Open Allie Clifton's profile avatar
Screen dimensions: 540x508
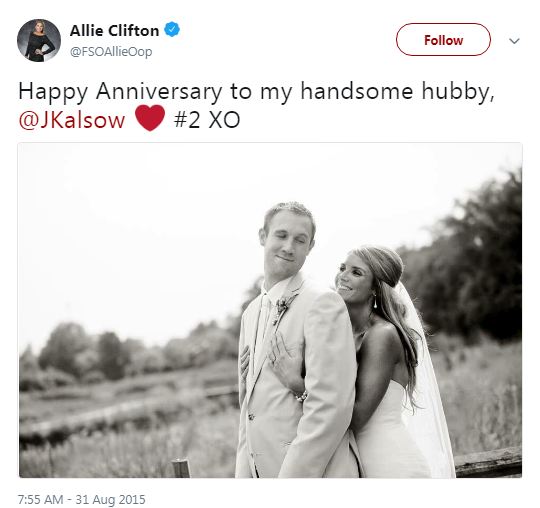tap(39, 40)
